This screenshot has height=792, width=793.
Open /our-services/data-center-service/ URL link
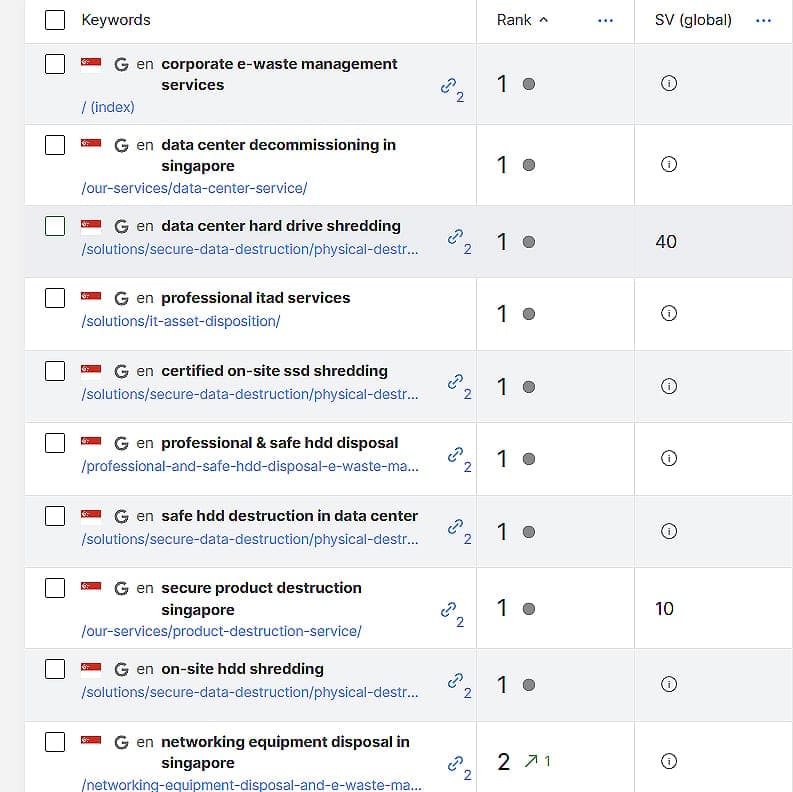coord(194,188)
